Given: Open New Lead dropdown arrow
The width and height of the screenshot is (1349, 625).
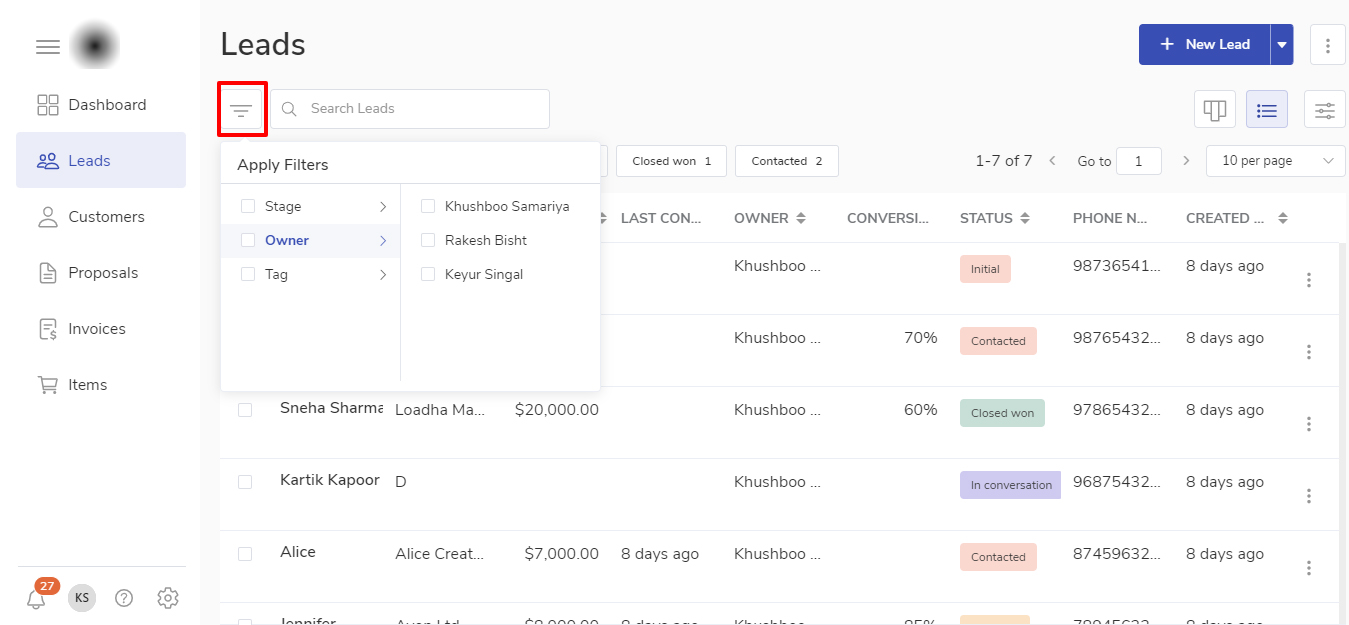Looking at the screenshot, I should click(1281, 45).
